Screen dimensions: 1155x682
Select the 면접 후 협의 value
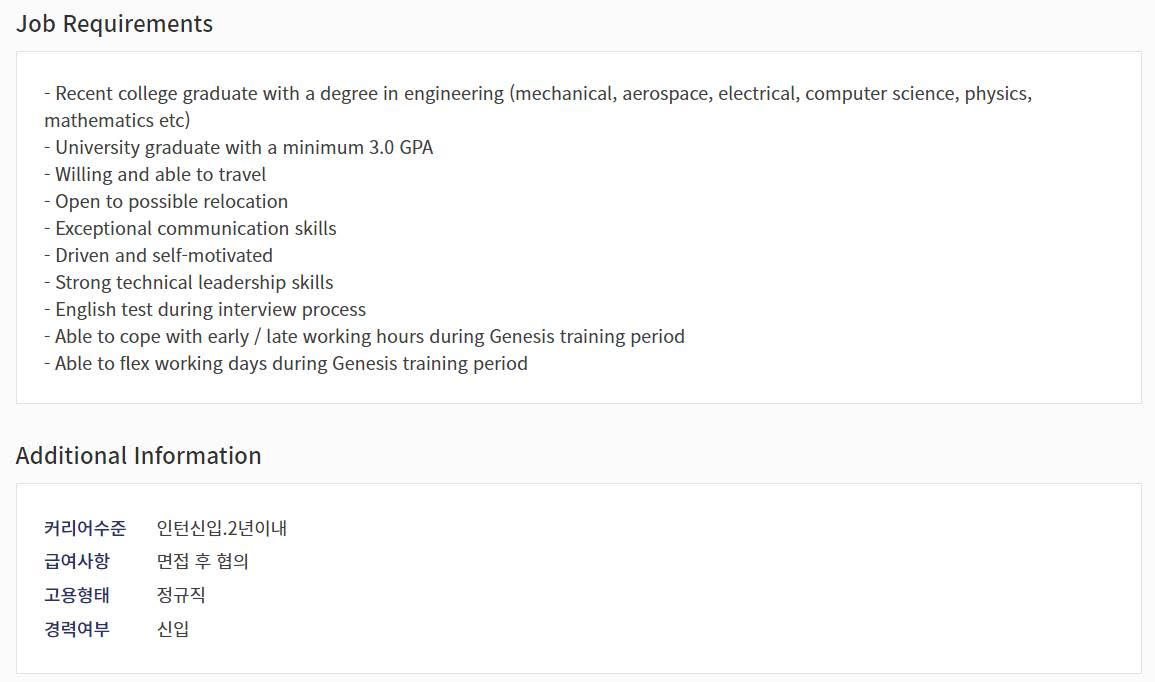(203, 561)
